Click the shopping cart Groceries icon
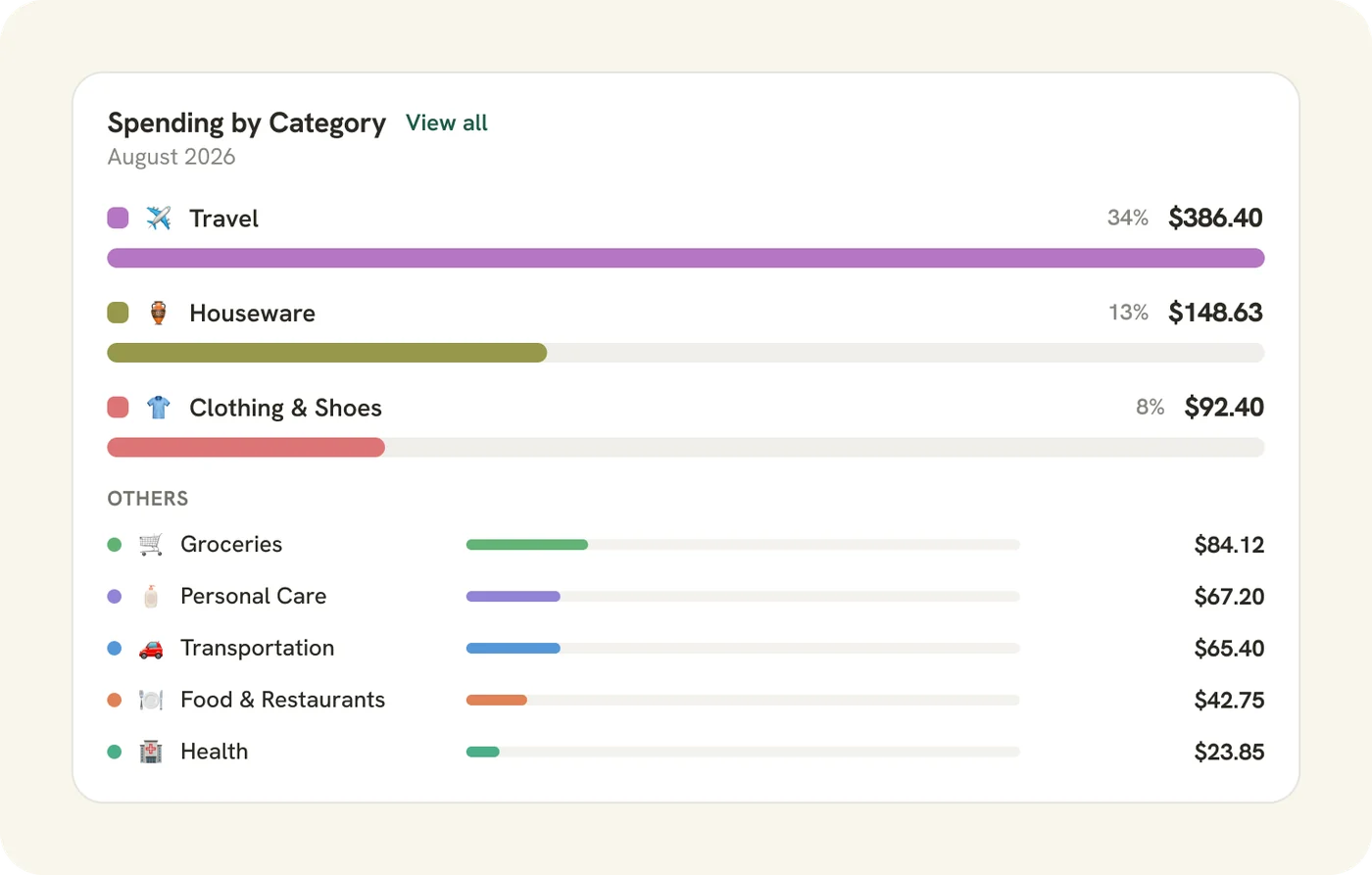1372x875 pixels. (x=151, y=544)
